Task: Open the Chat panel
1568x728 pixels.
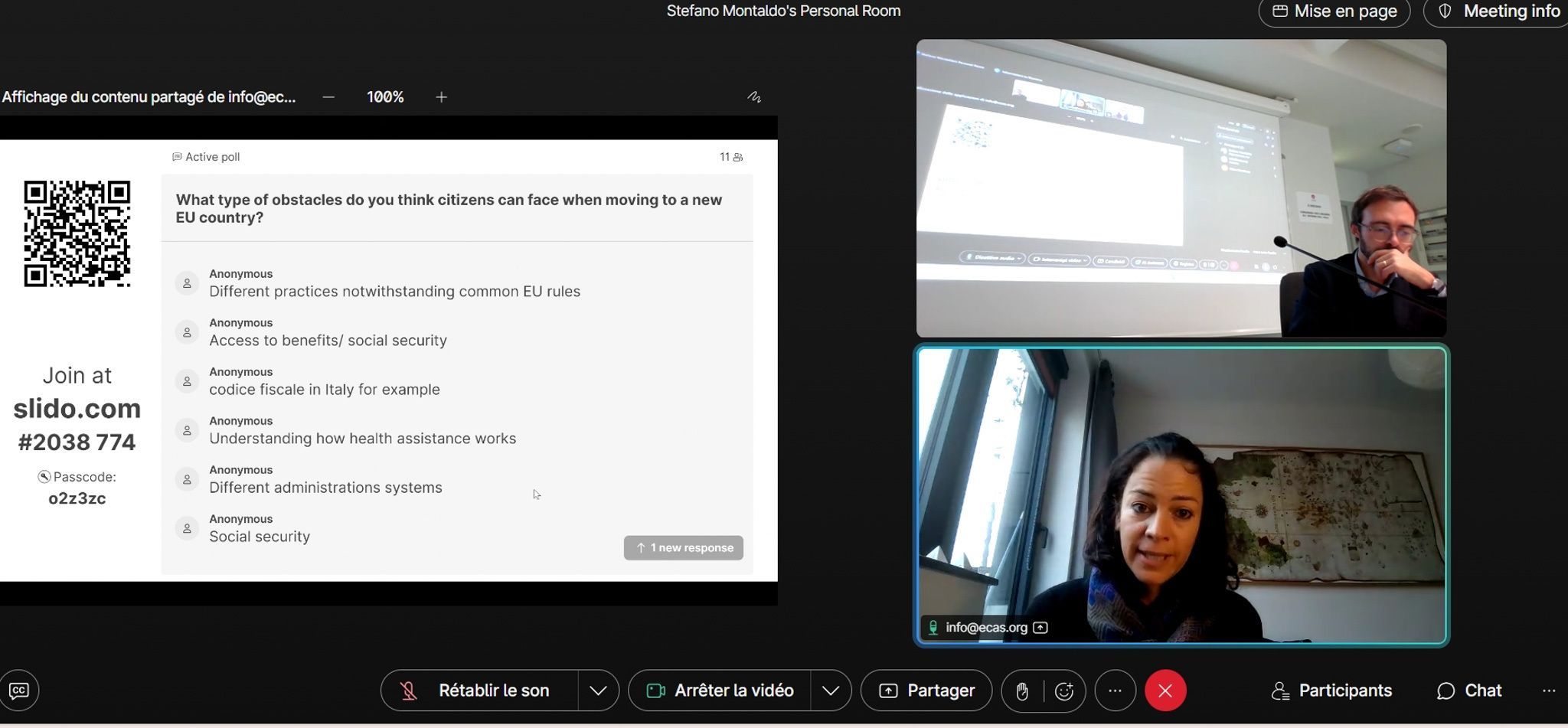Action: [x=1469, y=690]
